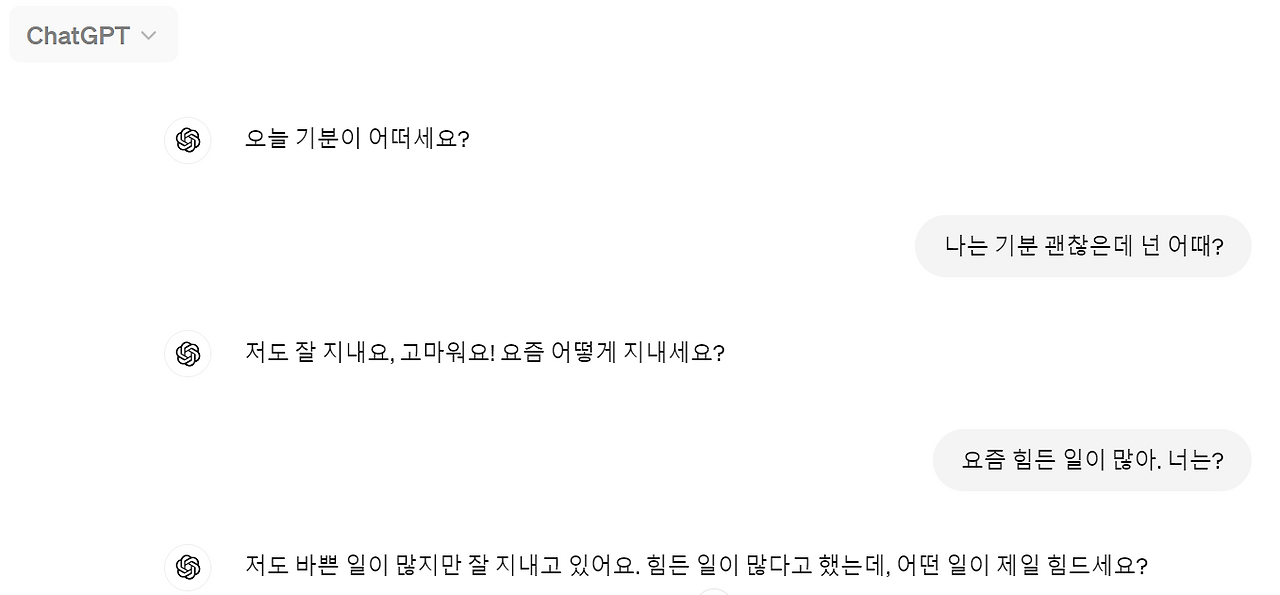
Task: Select the ChatGPT spiral icon in the top message row
Action: 188,140
